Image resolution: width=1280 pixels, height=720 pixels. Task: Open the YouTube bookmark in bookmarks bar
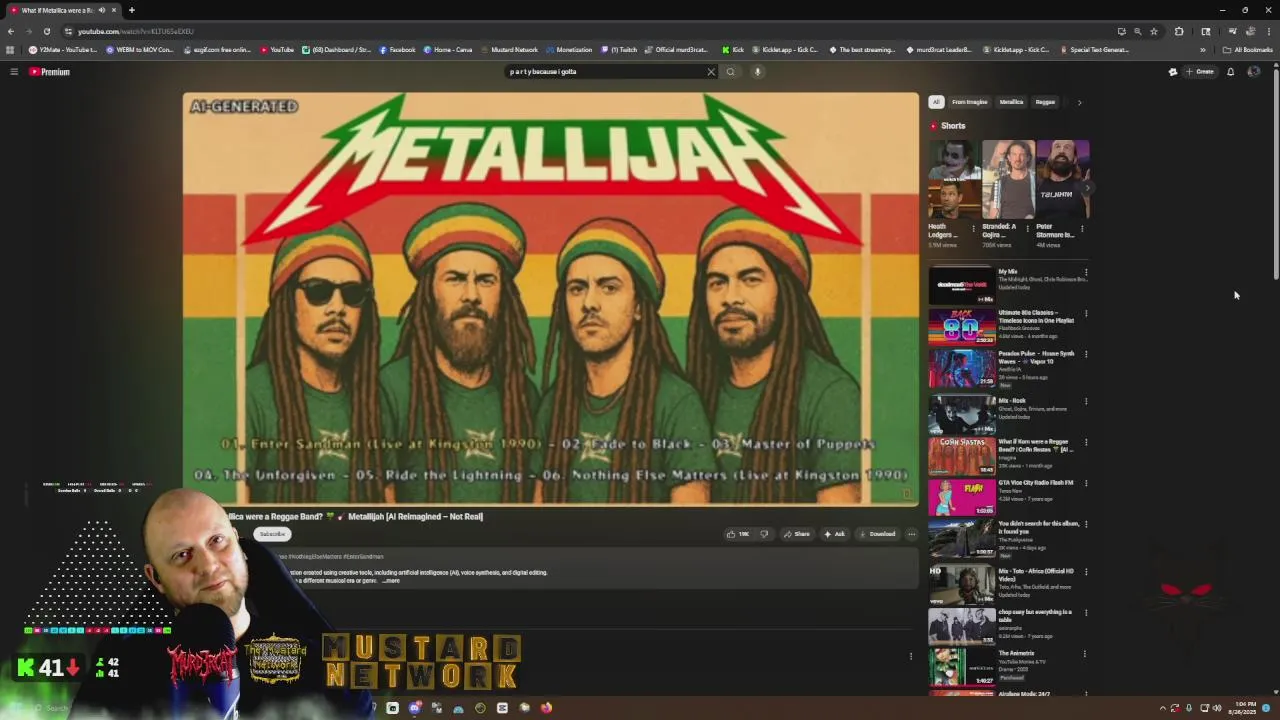(x=277, y=50)
